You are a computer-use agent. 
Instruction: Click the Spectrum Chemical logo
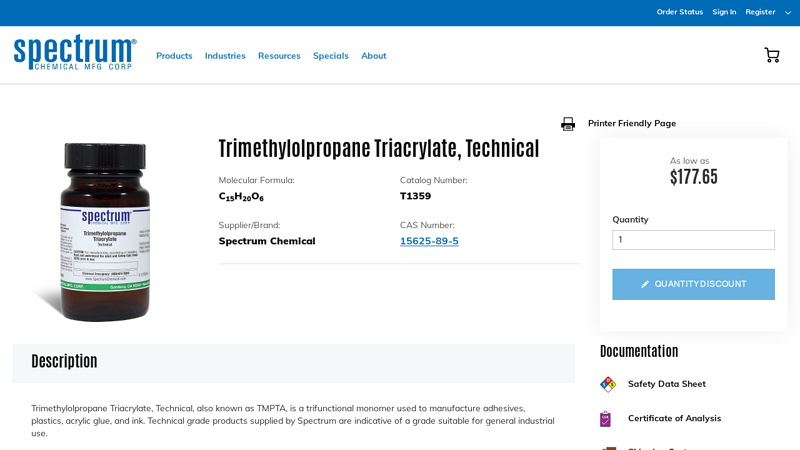coord(75,52)
